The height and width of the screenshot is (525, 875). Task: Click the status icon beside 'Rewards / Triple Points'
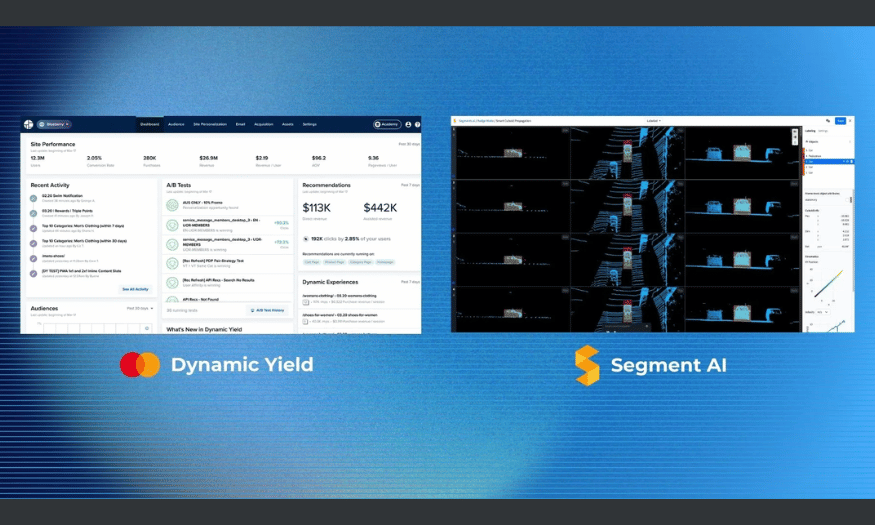click(x=33, y=213)
